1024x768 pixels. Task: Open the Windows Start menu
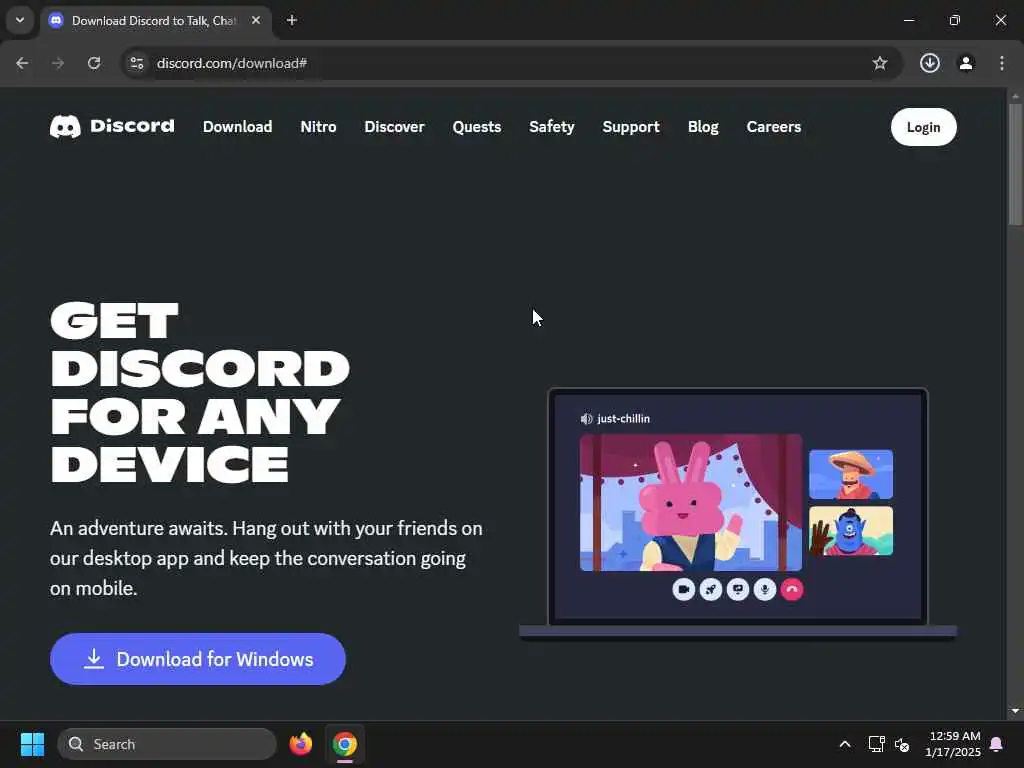pyautogui.click(x=33, y=744)
